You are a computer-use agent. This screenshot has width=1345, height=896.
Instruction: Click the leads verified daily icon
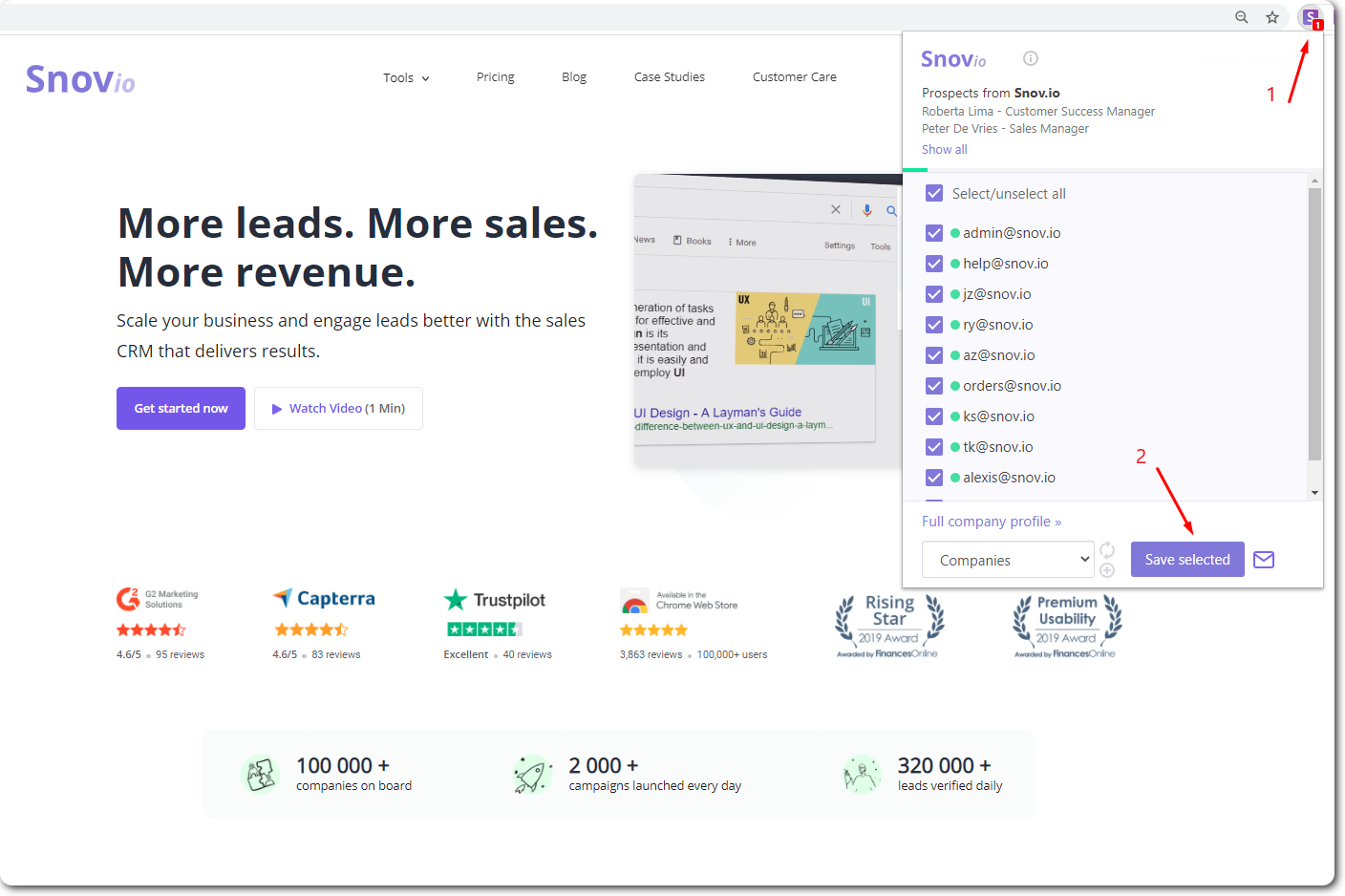862,775
